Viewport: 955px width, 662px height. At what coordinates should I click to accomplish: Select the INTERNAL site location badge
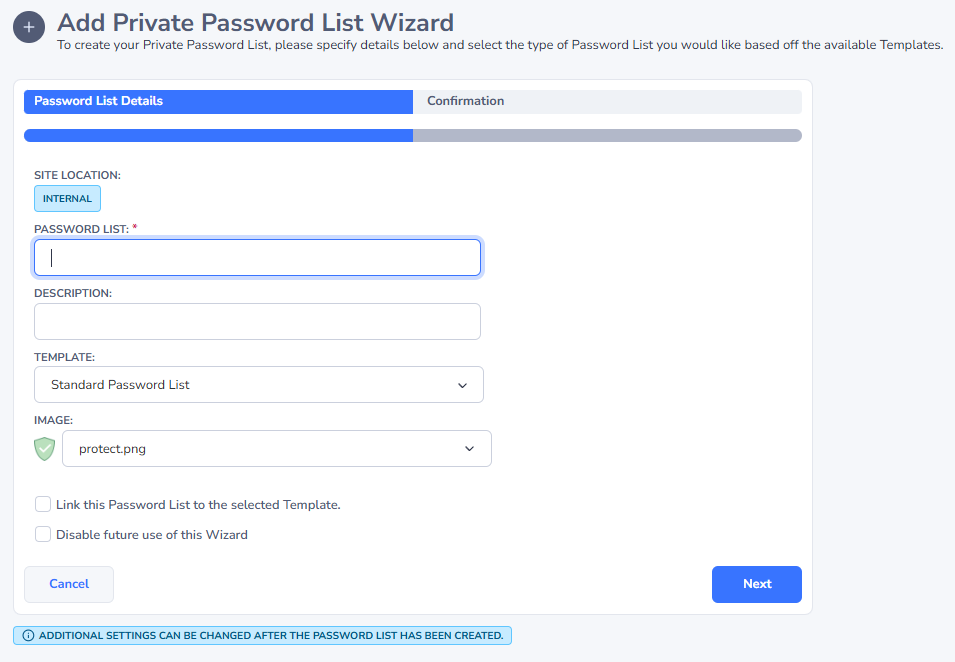click(67, 198)
